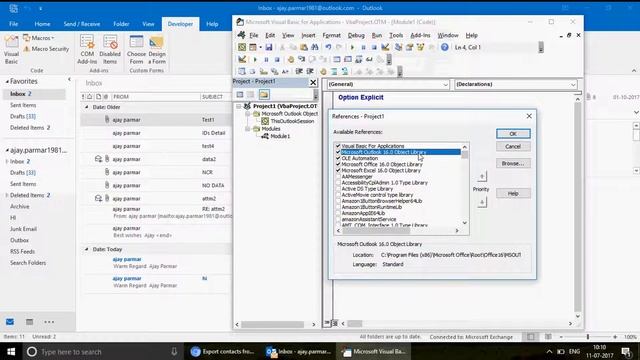Click OK in References dialog

click(513, 133)
